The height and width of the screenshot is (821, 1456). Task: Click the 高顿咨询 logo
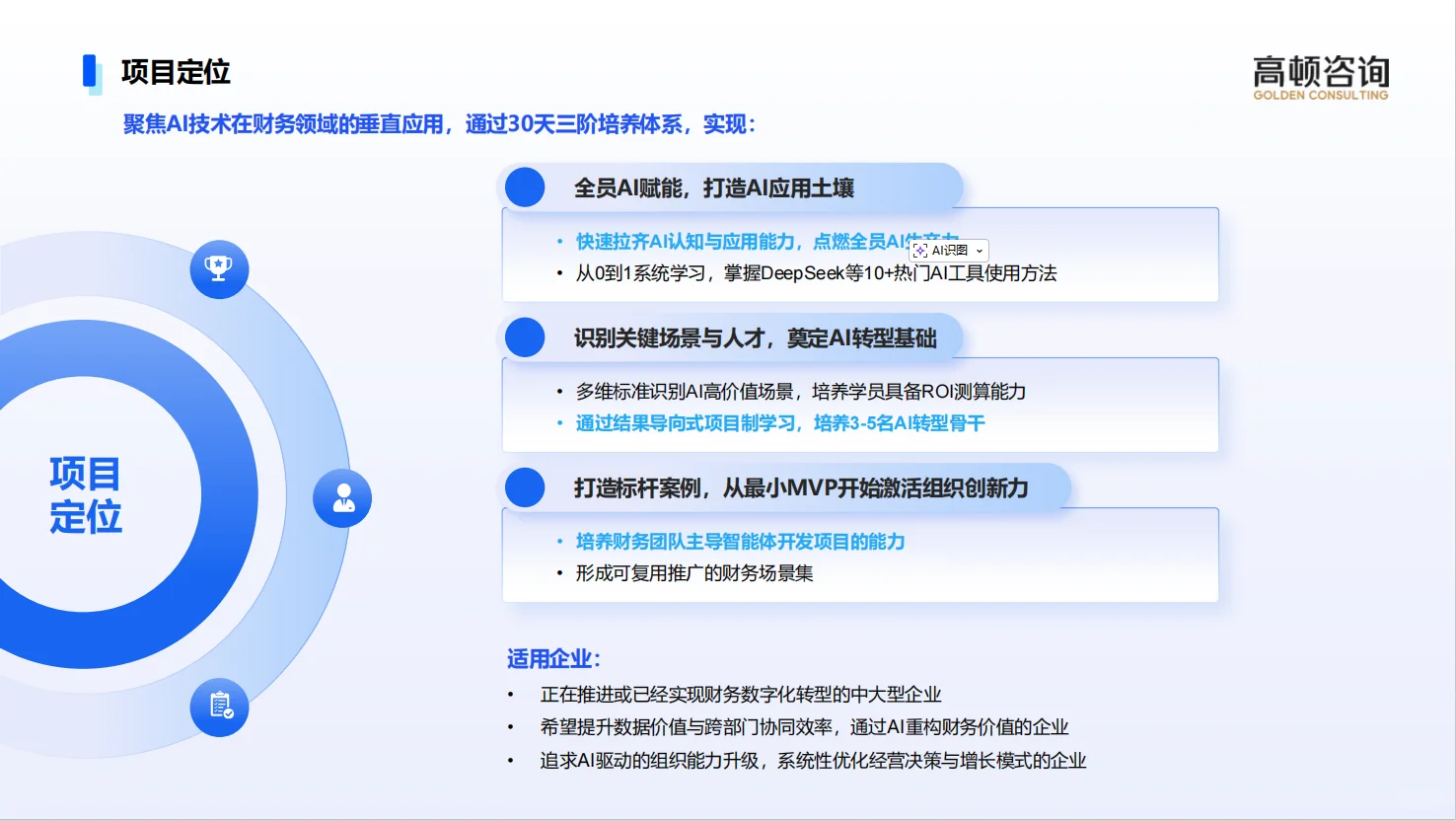click(x=1321, y=71)
